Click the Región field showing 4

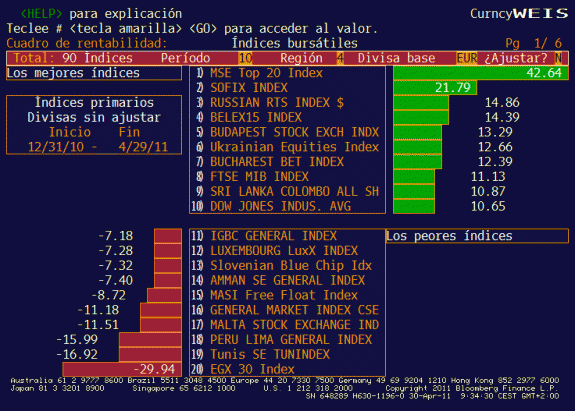(340, 58)
